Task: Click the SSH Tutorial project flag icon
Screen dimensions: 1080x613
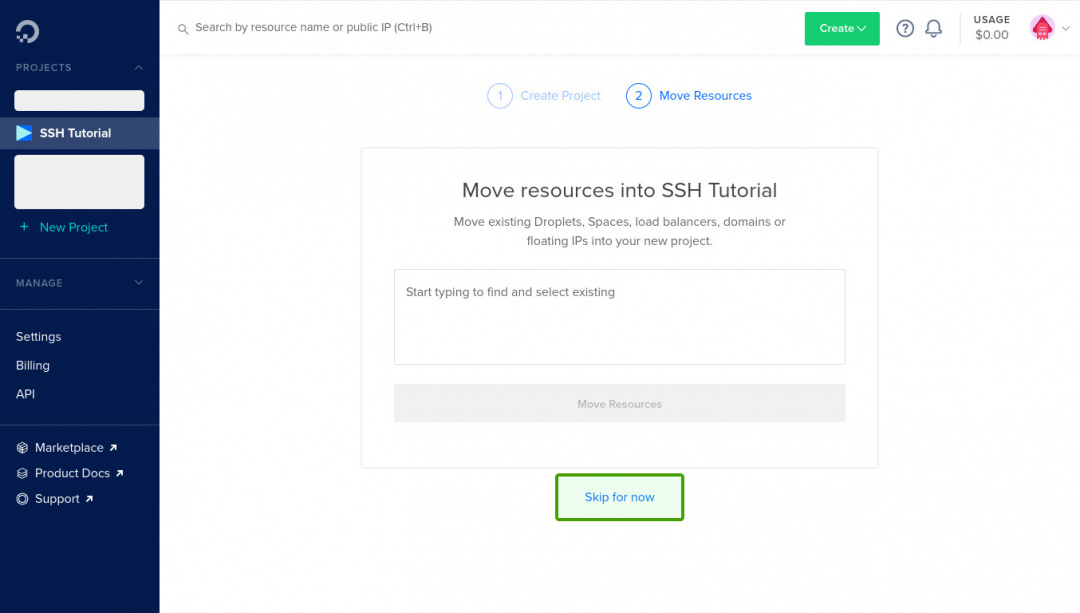Action: tap(24, 133)
